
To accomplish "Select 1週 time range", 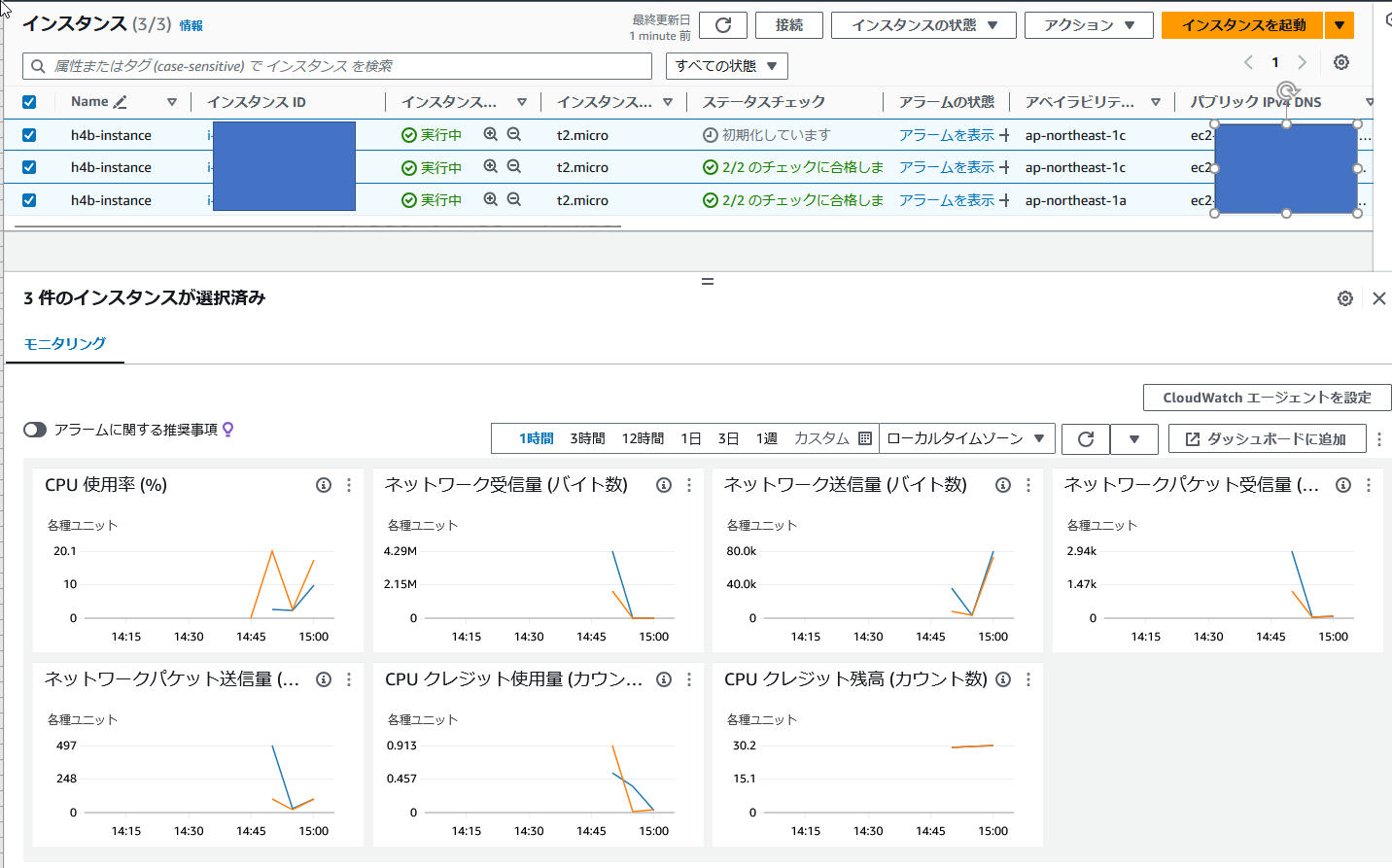I will click(767, 439).
